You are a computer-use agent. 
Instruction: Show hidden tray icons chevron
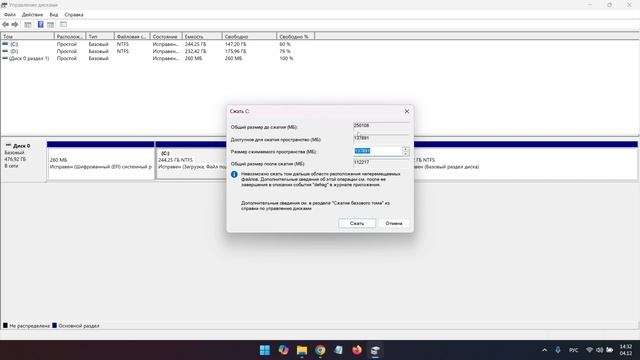point(544,350)
